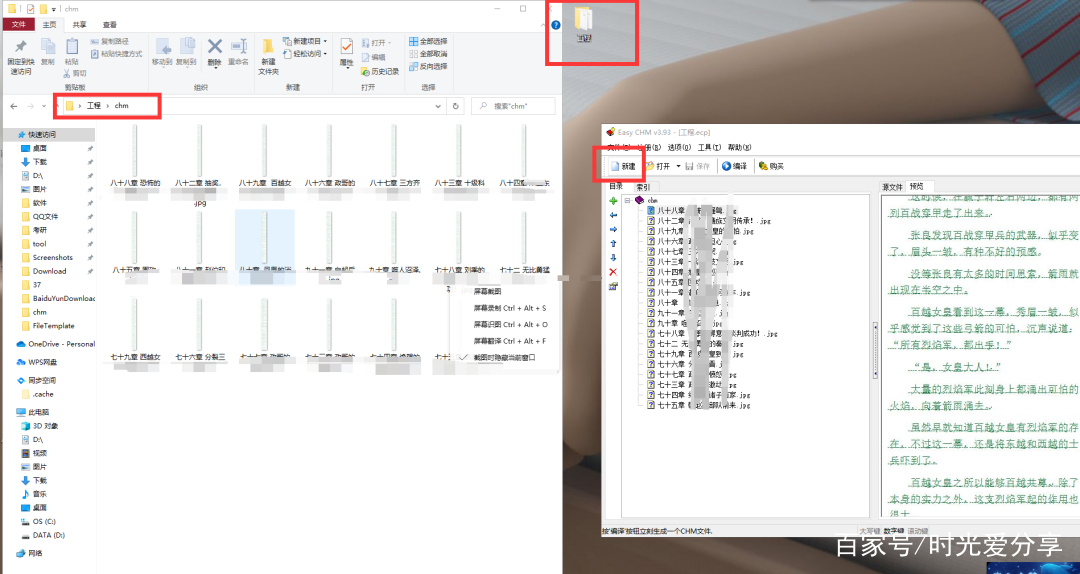1080x574 pixels.
Task: Click 历史记录 (History) in the ribbon
Action: pyautogui.click(x=379, y=71)
